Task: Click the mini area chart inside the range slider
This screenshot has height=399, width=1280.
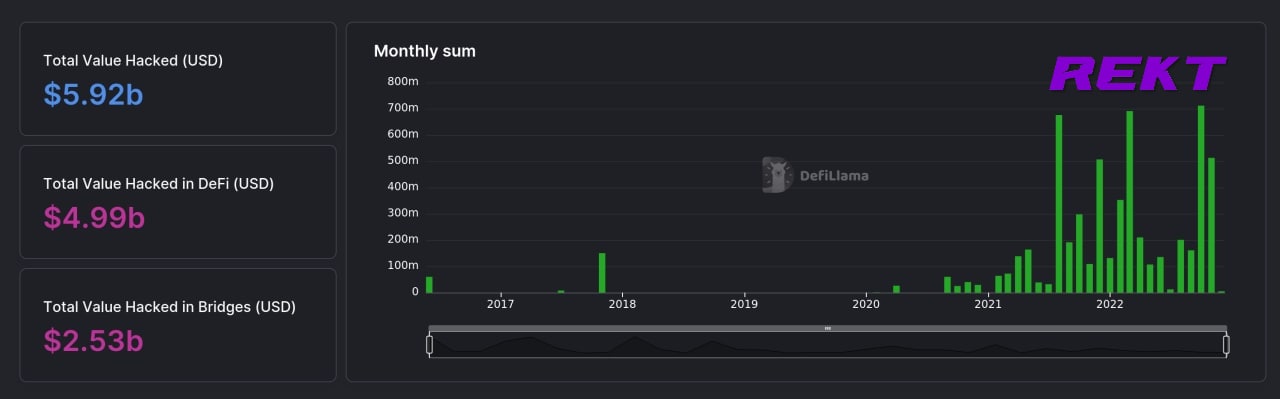Action: (827, 345)
